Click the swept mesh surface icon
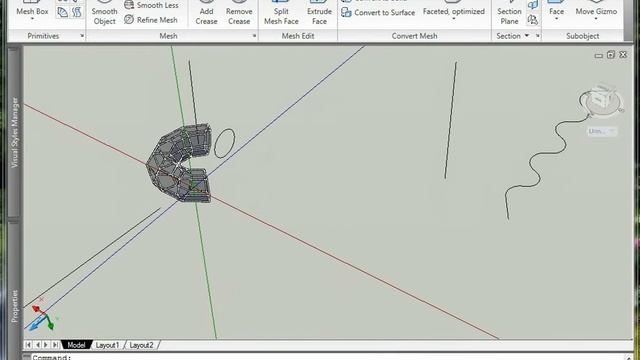The width and height of the screenshot is (640, 360). click(76, 12)
